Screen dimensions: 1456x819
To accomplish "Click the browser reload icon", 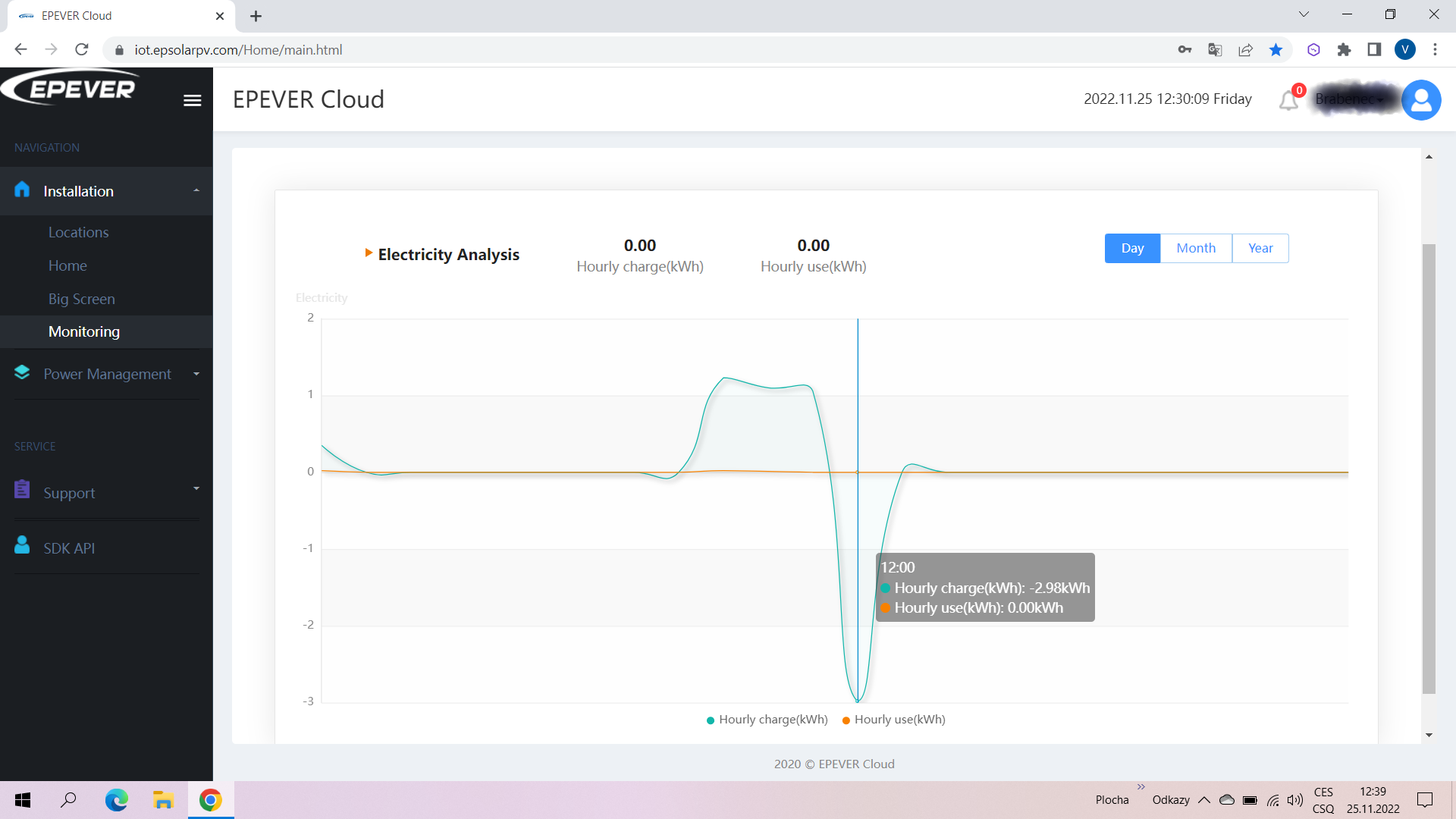I will click(x=82, y=50).
